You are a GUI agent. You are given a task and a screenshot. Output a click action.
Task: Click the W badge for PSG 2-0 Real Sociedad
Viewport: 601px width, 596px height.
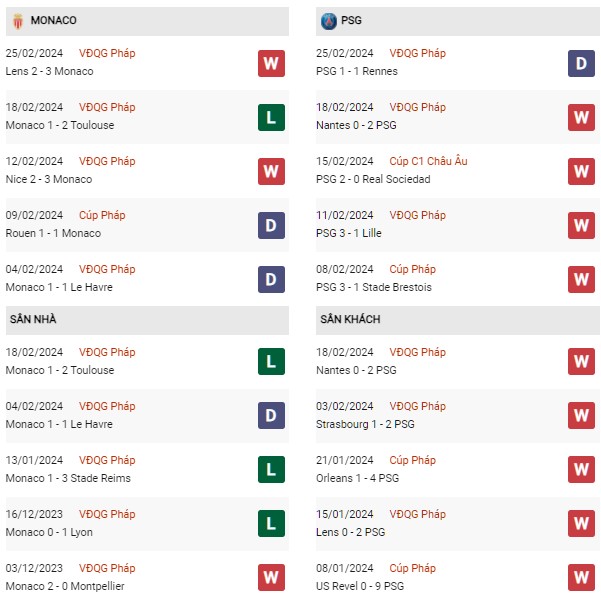[x=581, y=171]
